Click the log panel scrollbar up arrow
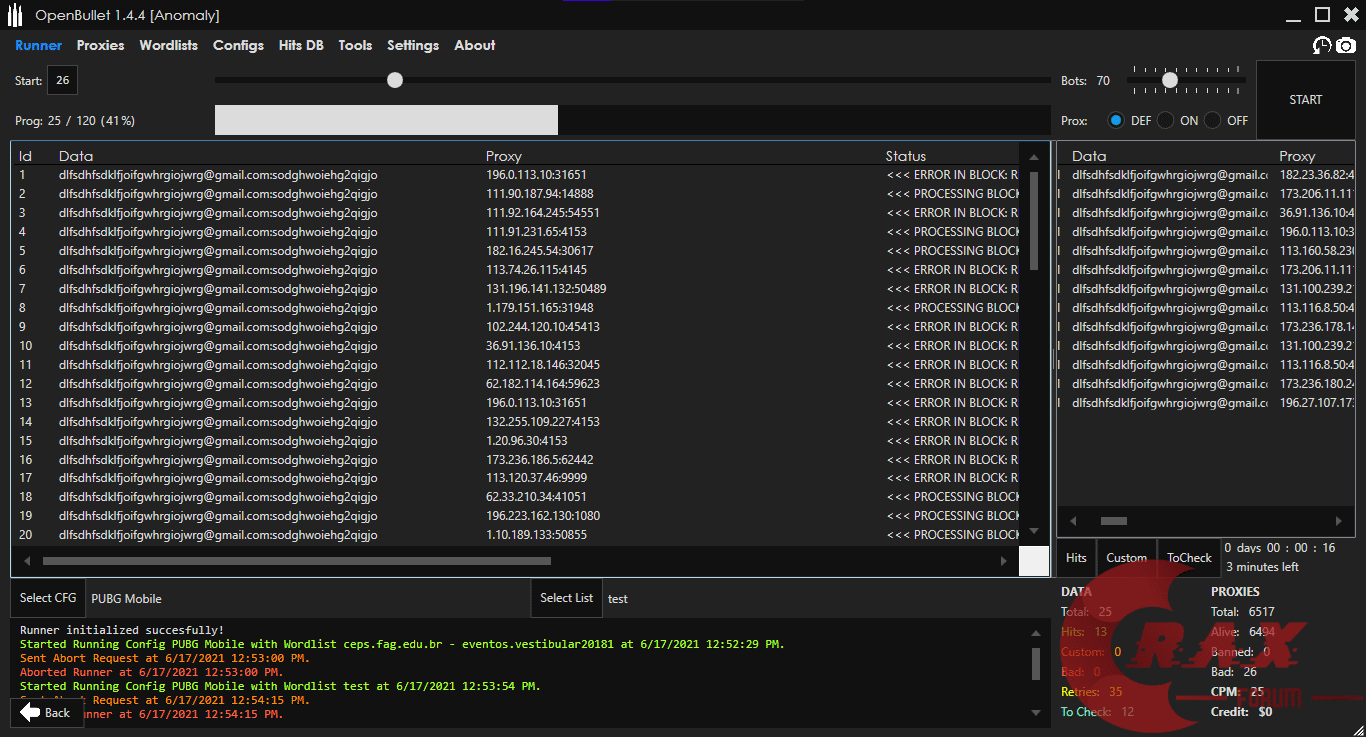This screenshot has width=1366, height=737. (1036, 632)
